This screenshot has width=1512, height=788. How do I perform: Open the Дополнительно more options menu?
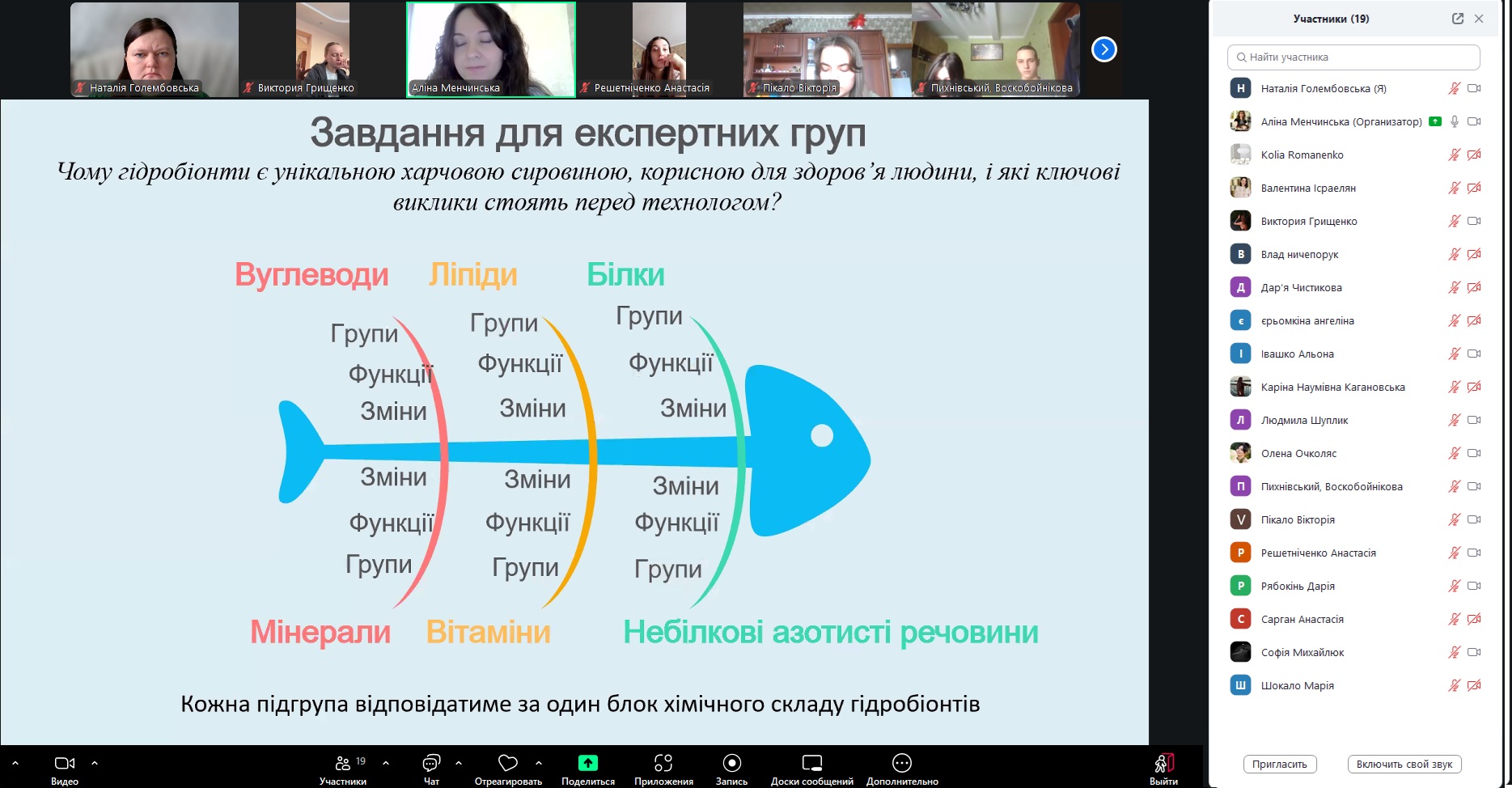point(902,769)
